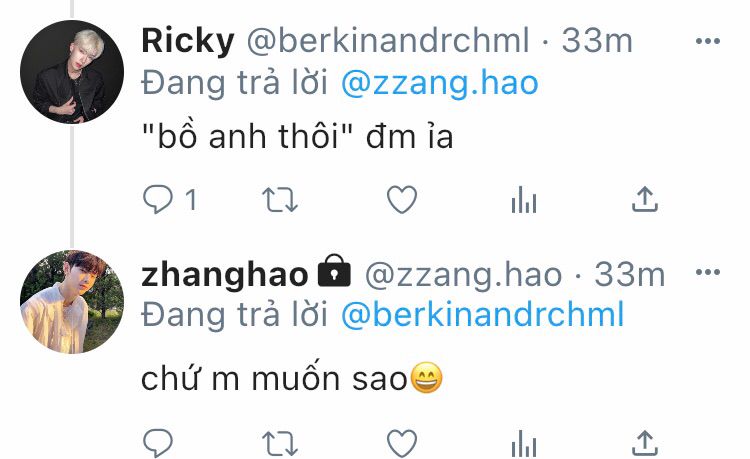This screenshot has width=750, height=459.
Task: Open more options menu on Ricky's tweet
Action: pyautogui.click(x=708, y=41)
